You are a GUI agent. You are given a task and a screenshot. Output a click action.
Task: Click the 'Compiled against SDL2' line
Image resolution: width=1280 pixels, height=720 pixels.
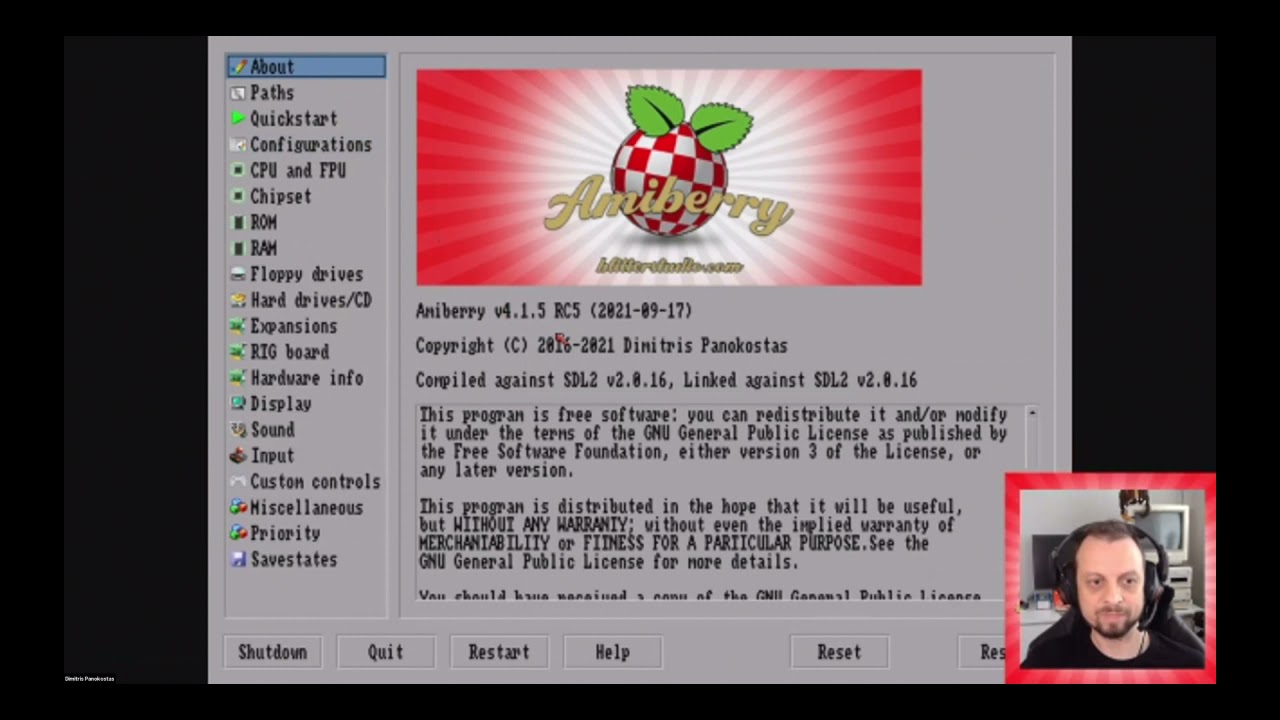tap(666, 380)
